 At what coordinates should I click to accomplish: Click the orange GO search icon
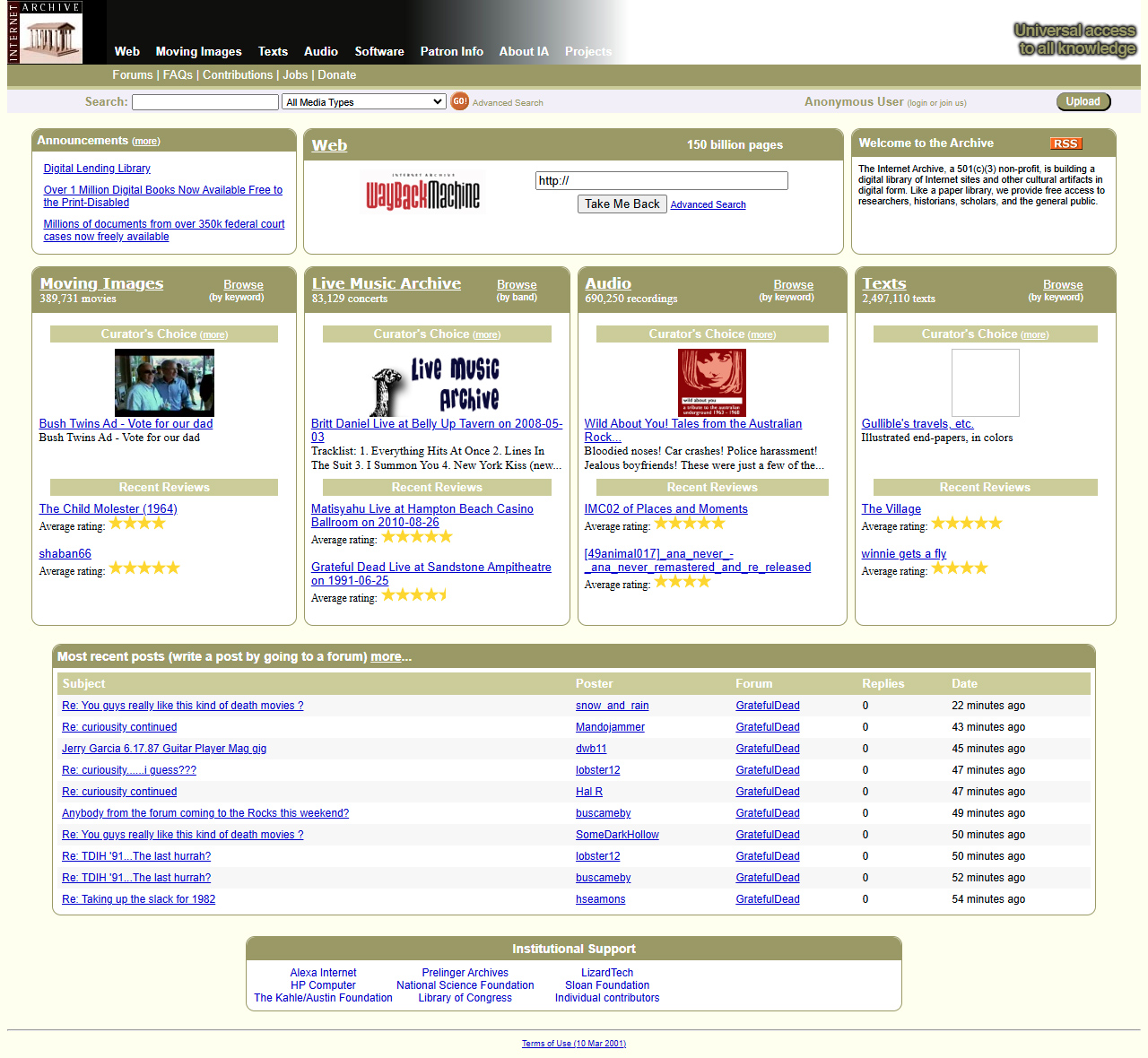point(459,101)
